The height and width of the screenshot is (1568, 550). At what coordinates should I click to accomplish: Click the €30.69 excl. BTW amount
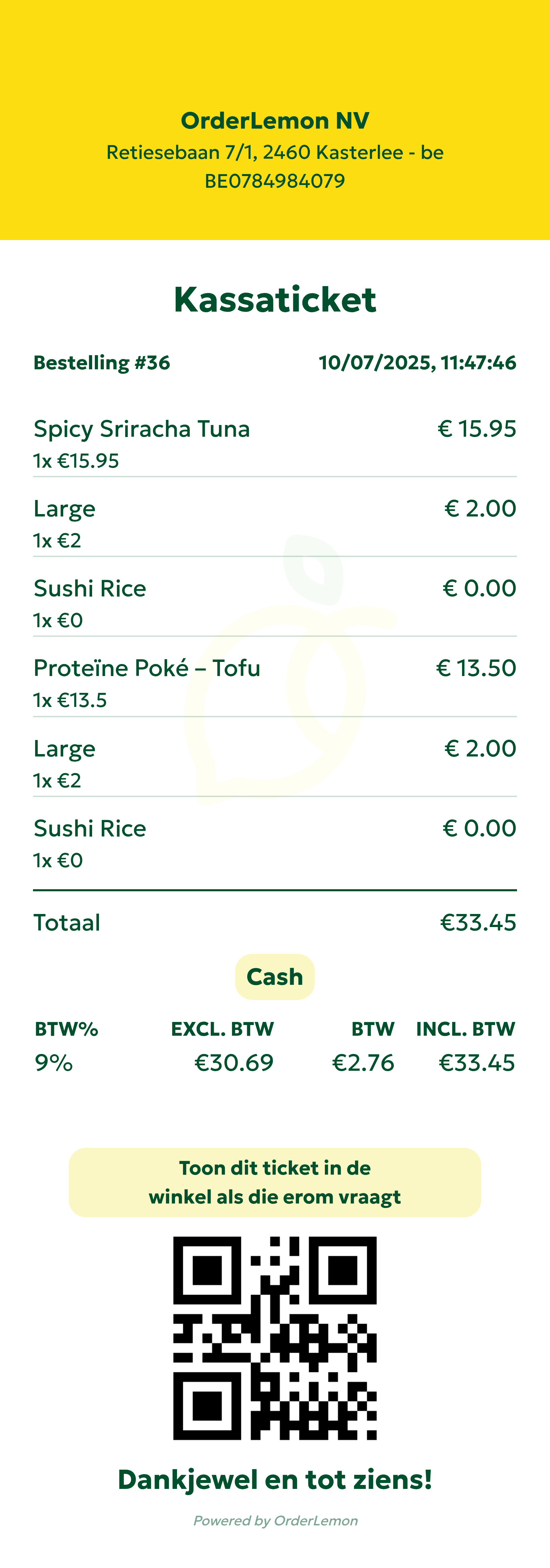pyautogui.click(x=234, y=1063)
